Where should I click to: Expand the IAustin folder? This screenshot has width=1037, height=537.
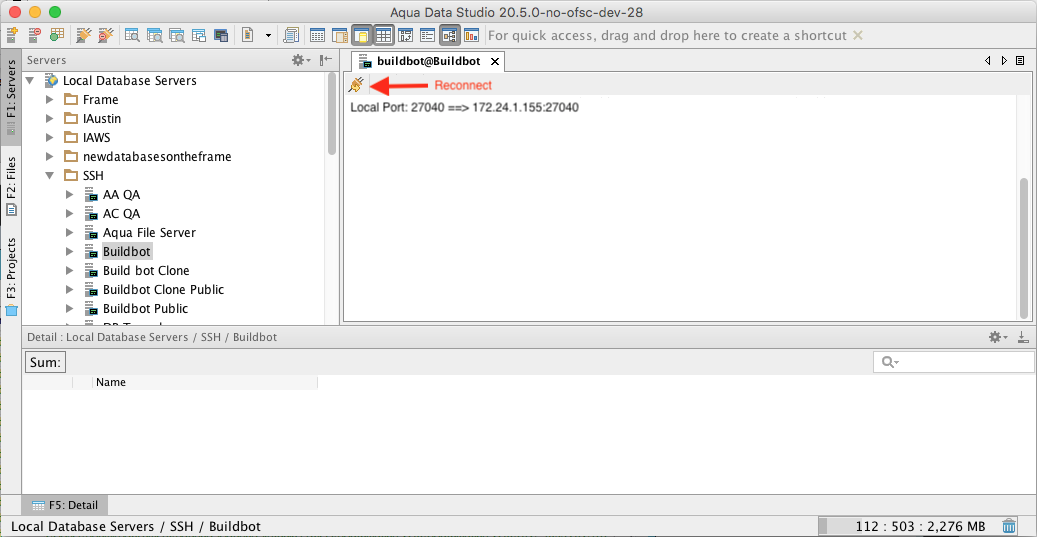(50, 119)
